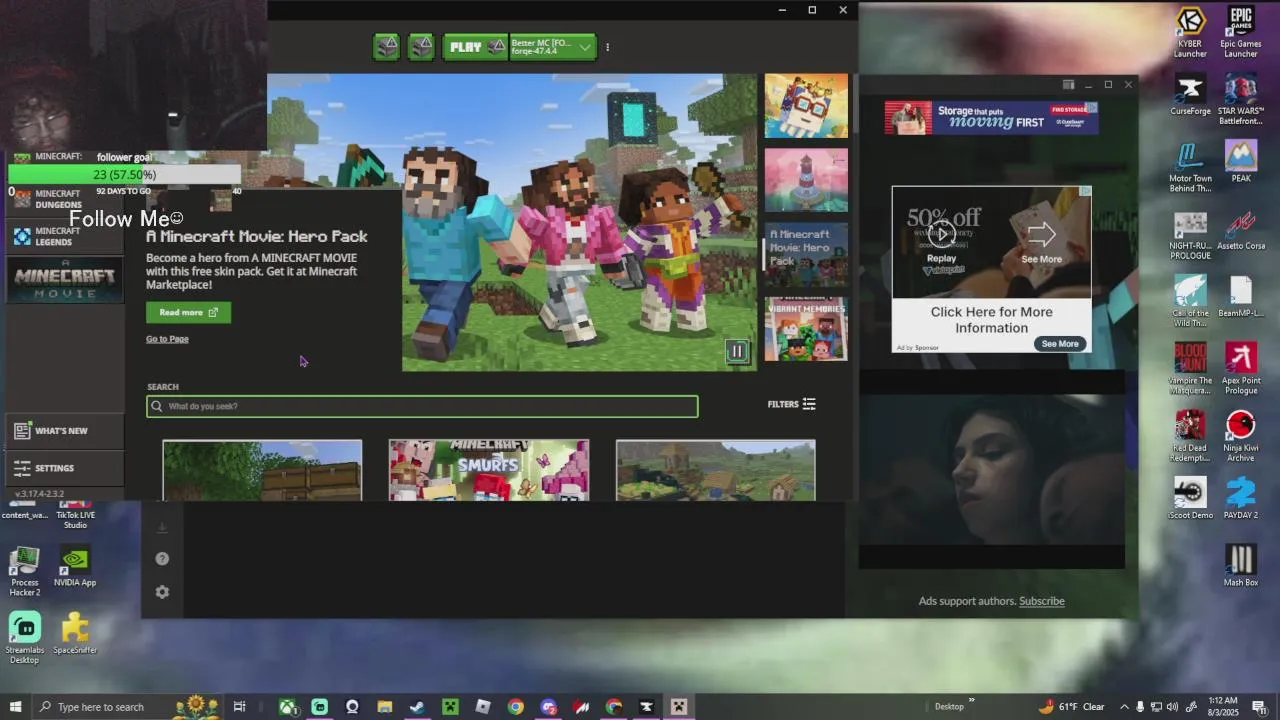Focus the 'What do you seek?' search field
Image resolution: width=1280 pixels, height=720 pixels.
click(422, 406)
